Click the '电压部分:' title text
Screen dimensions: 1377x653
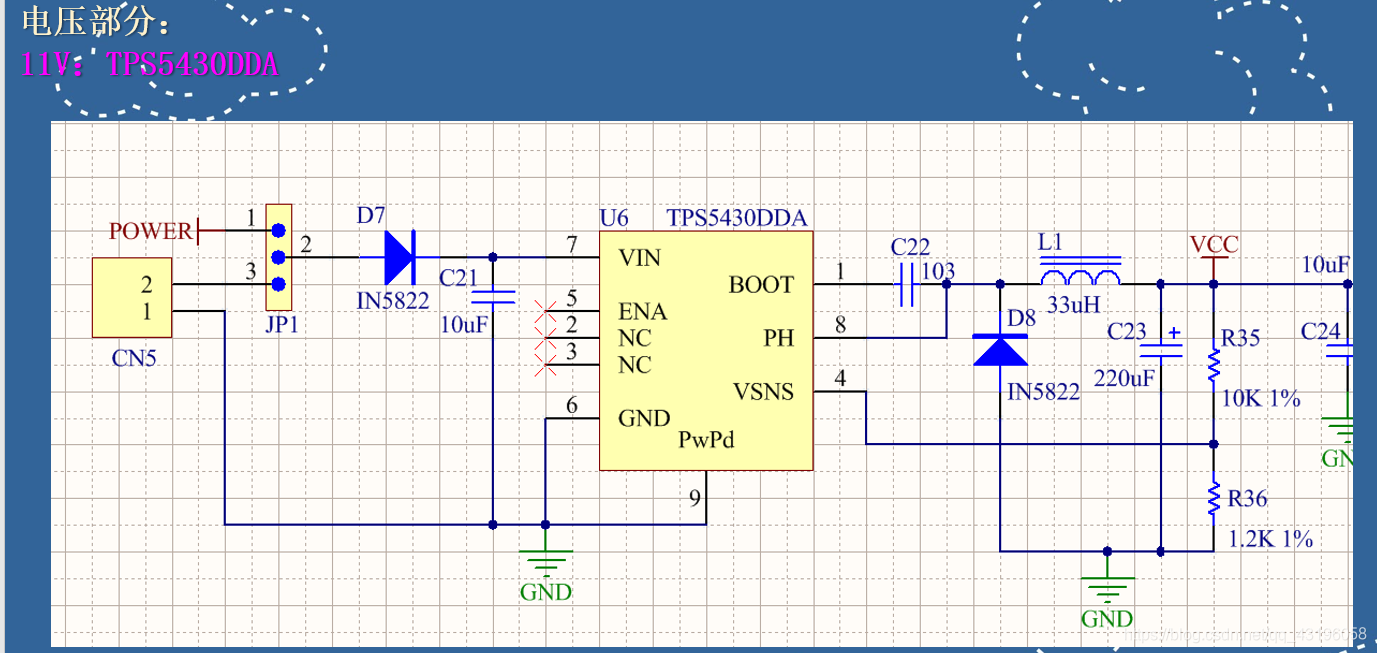click(95, 20)
